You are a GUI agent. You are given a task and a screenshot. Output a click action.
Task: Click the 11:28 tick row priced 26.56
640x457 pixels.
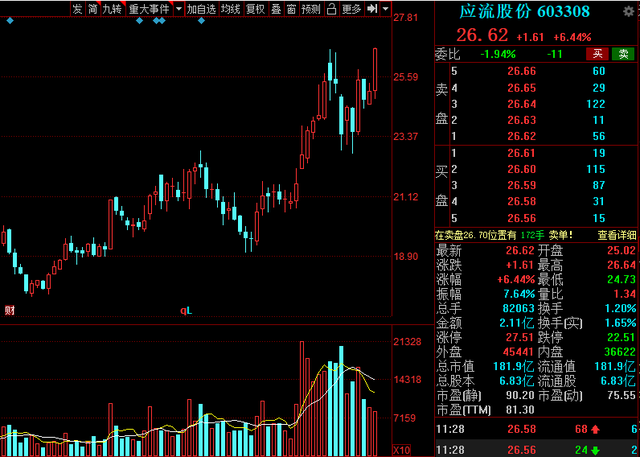point(537,450)
